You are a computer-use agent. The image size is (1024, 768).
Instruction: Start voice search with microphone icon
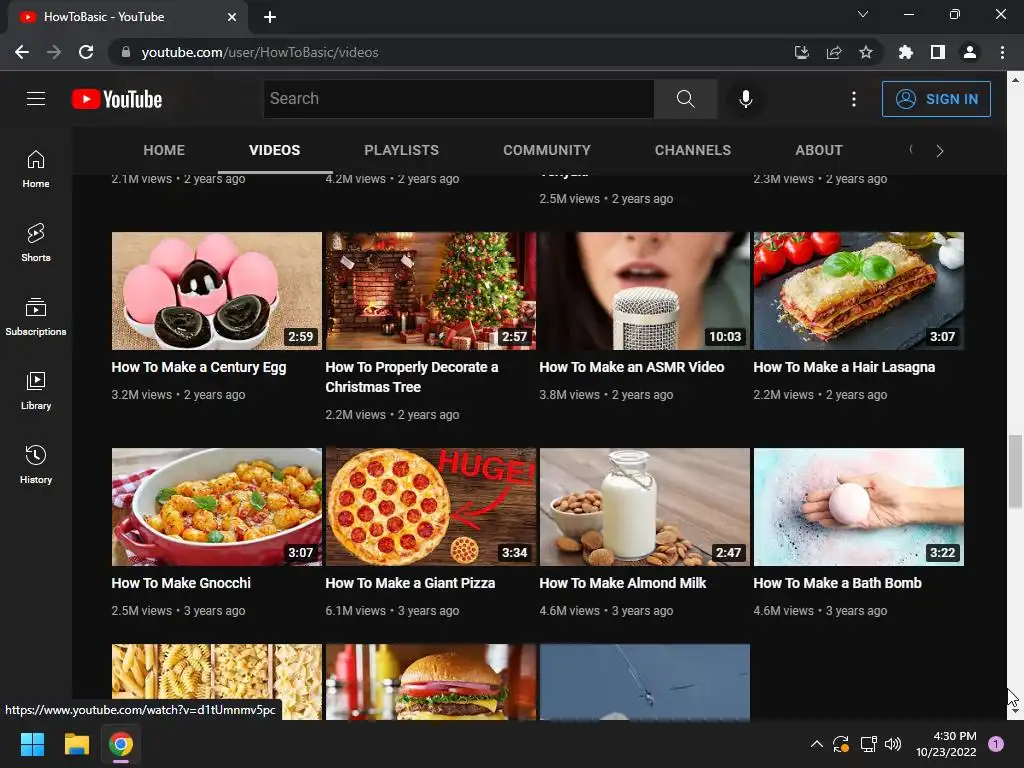coord(745,99)
